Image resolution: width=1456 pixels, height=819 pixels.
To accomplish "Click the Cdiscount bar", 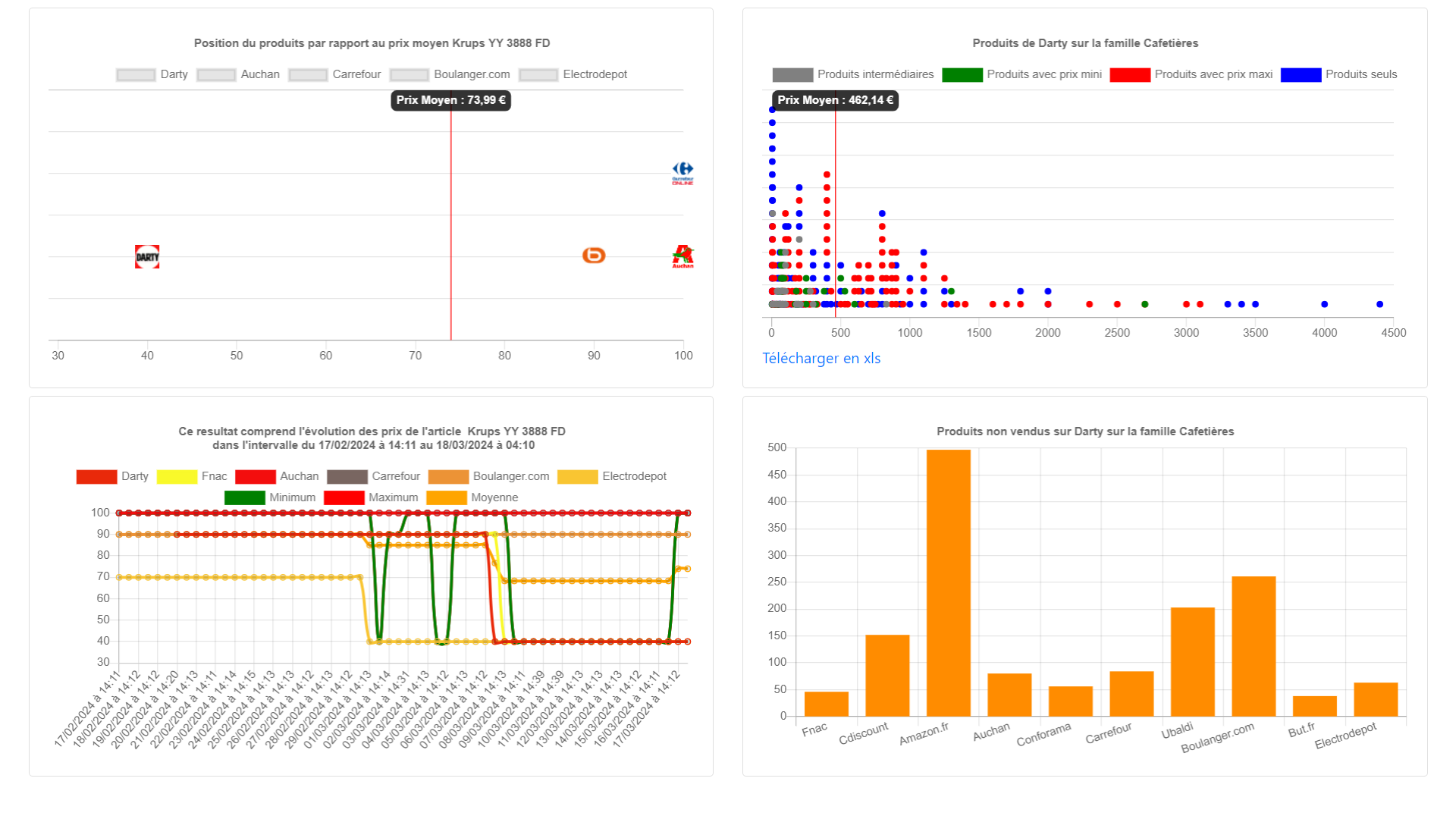I will click(x=887, y=676).
